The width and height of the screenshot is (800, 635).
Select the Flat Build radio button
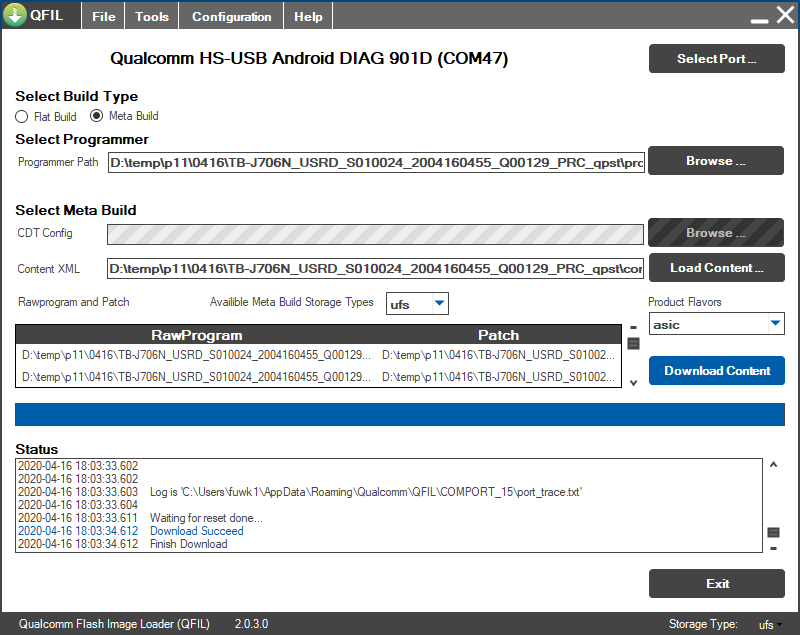click(x=21, y=117)
